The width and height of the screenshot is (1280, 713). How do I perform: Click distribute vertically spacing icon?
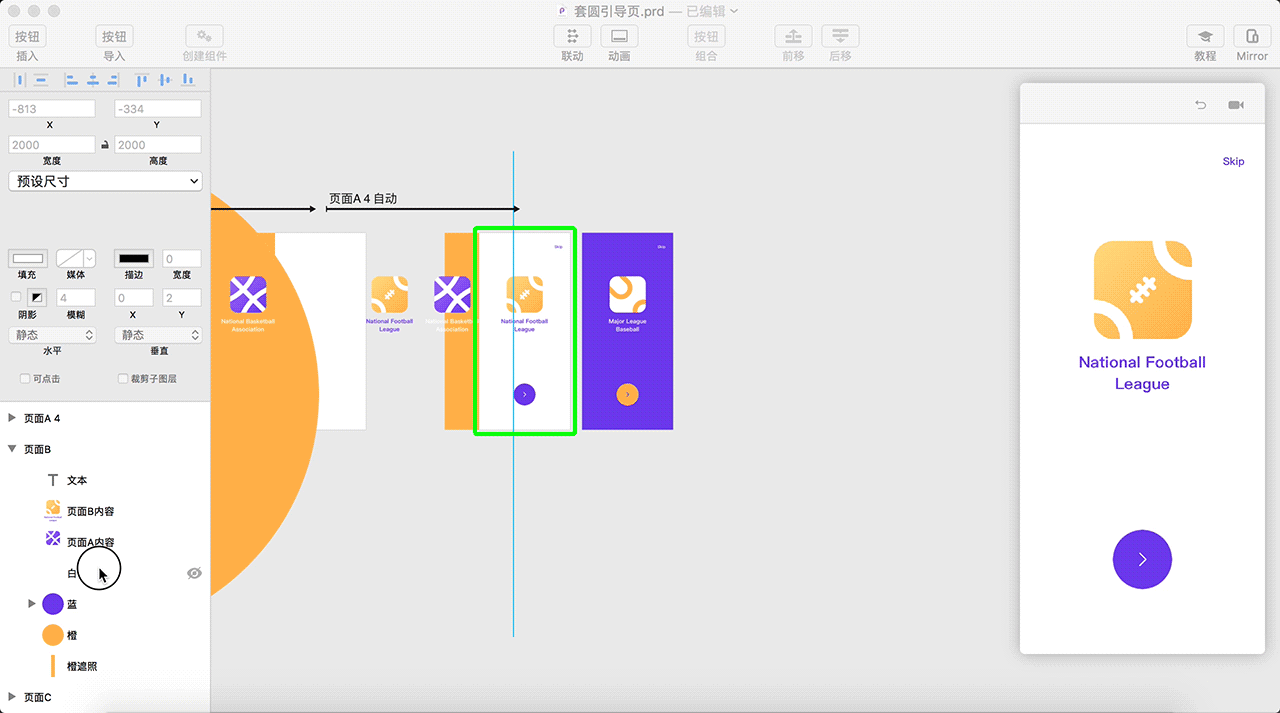click(x=41, y=80)
